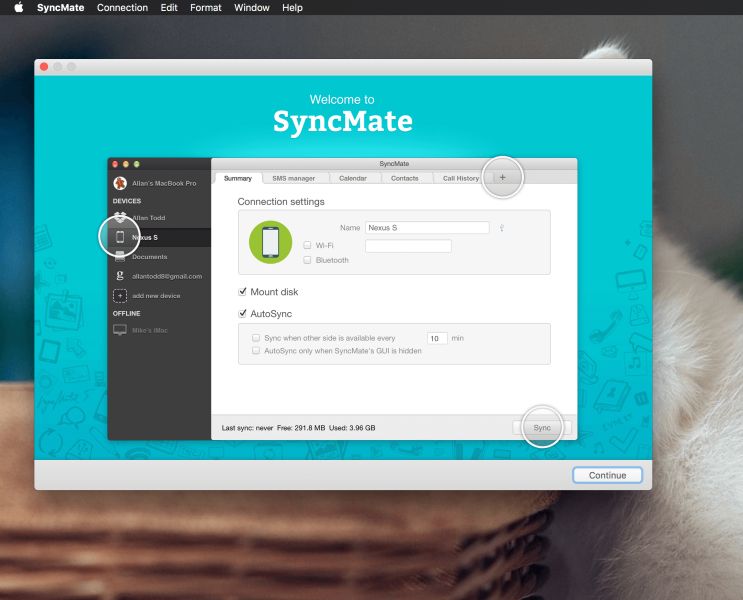Click the USB connection icon beside Name
The height and width of the screenshot is (600, 743).
coord(502,228)
